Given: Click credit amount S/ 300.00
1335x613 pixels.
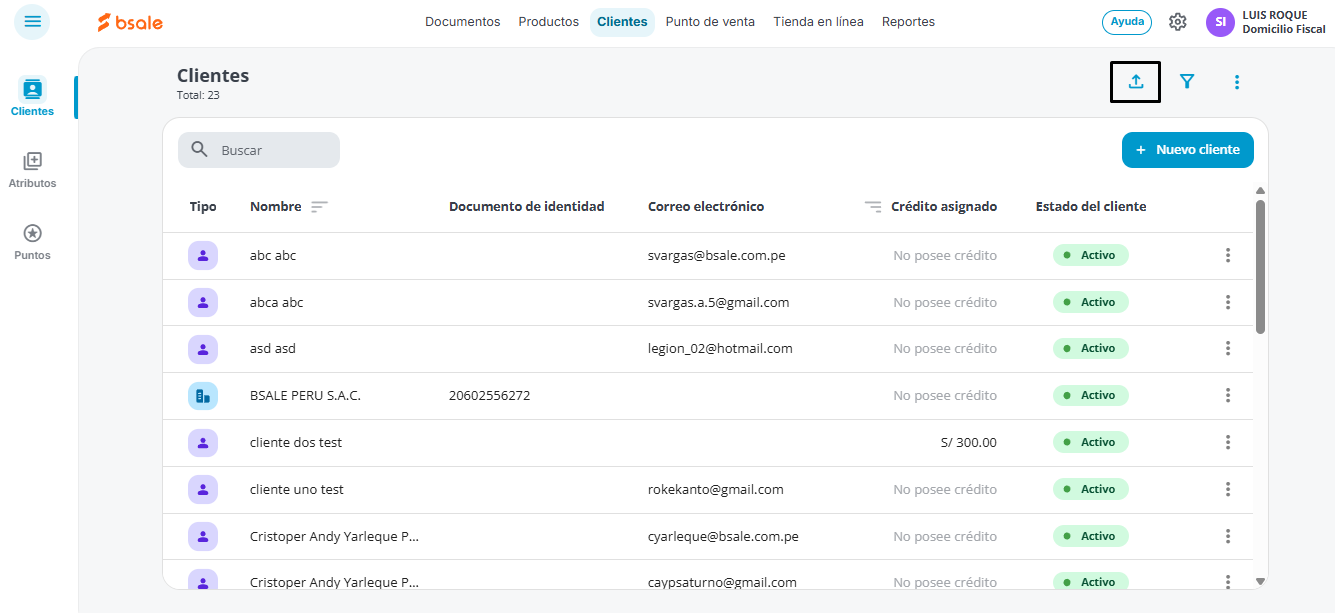Looking at the screenshot, I should point(969,442).
